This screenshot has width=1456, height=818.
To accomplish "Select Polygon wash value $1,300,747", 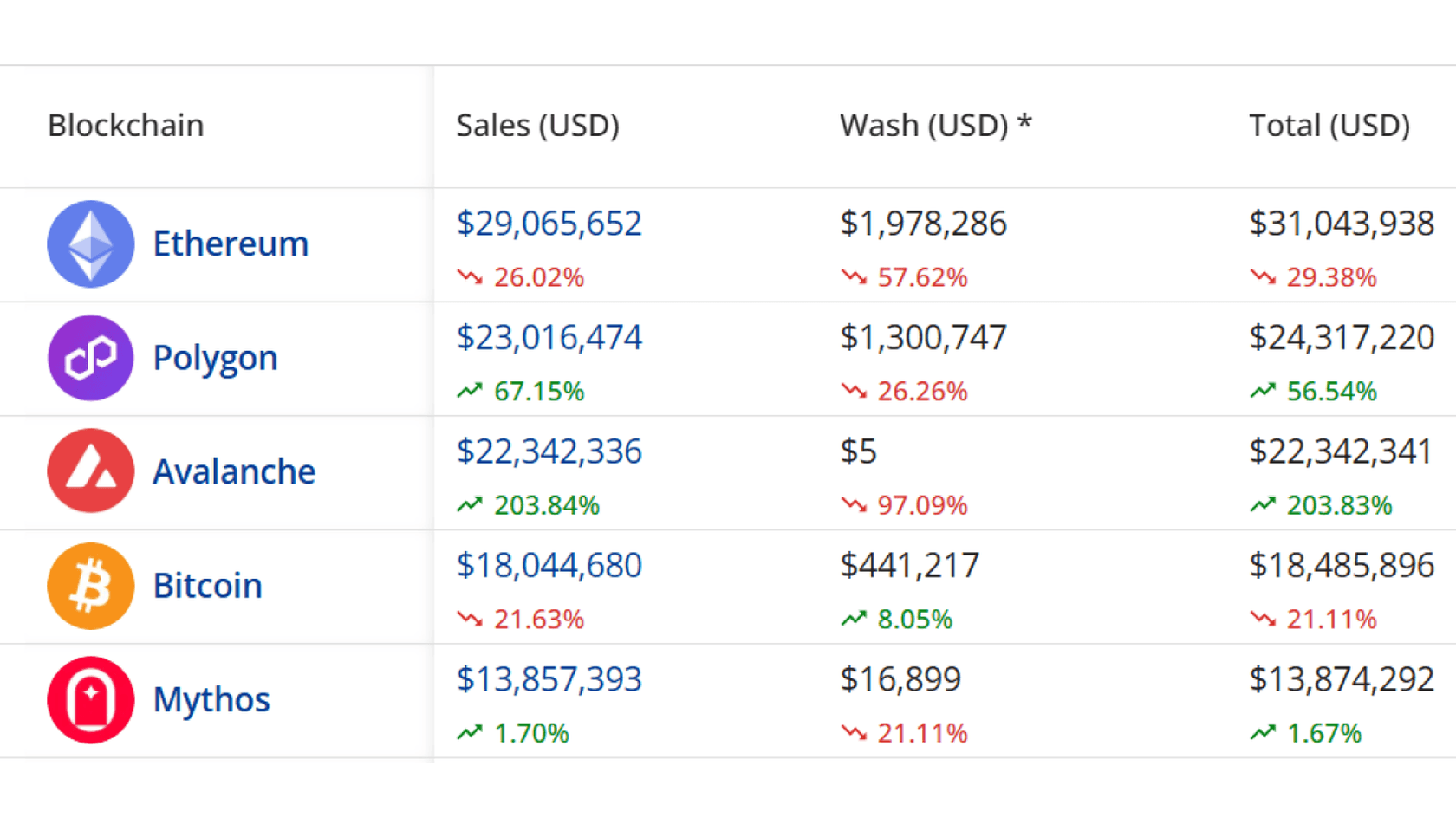I will tap(924, 337).
